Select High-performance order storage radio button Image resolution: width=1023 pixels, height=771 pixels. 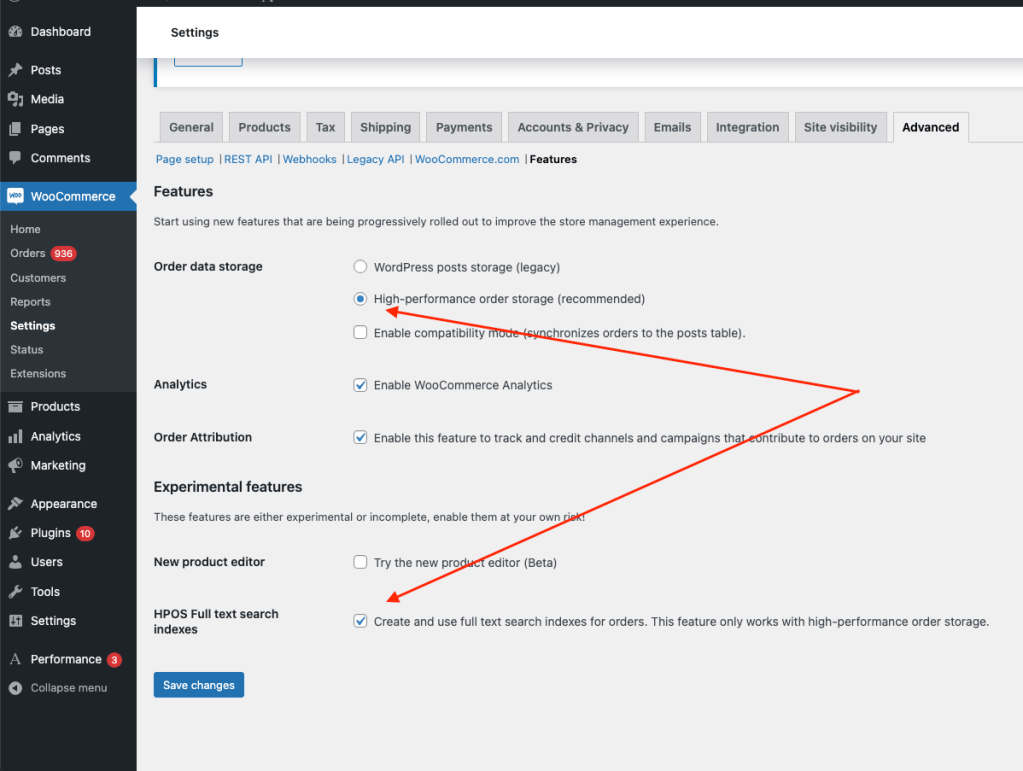pos(360,299)
